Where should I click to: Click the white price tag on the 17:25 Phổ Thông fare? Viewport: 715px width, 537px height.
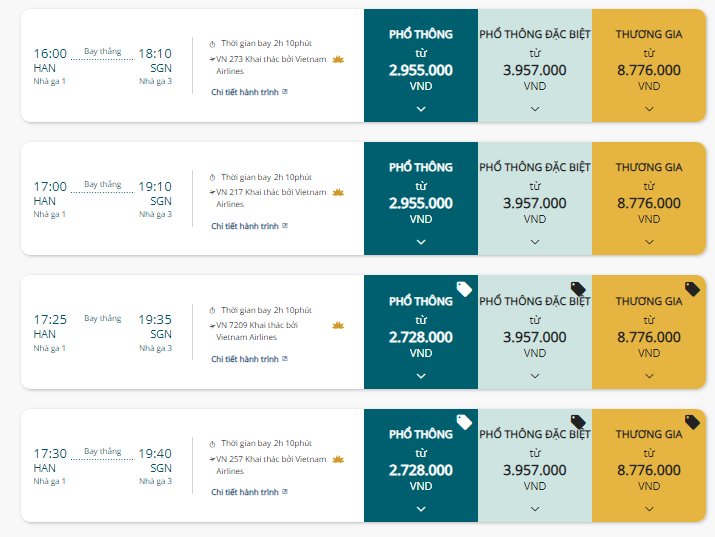click(x=464, y=289)
